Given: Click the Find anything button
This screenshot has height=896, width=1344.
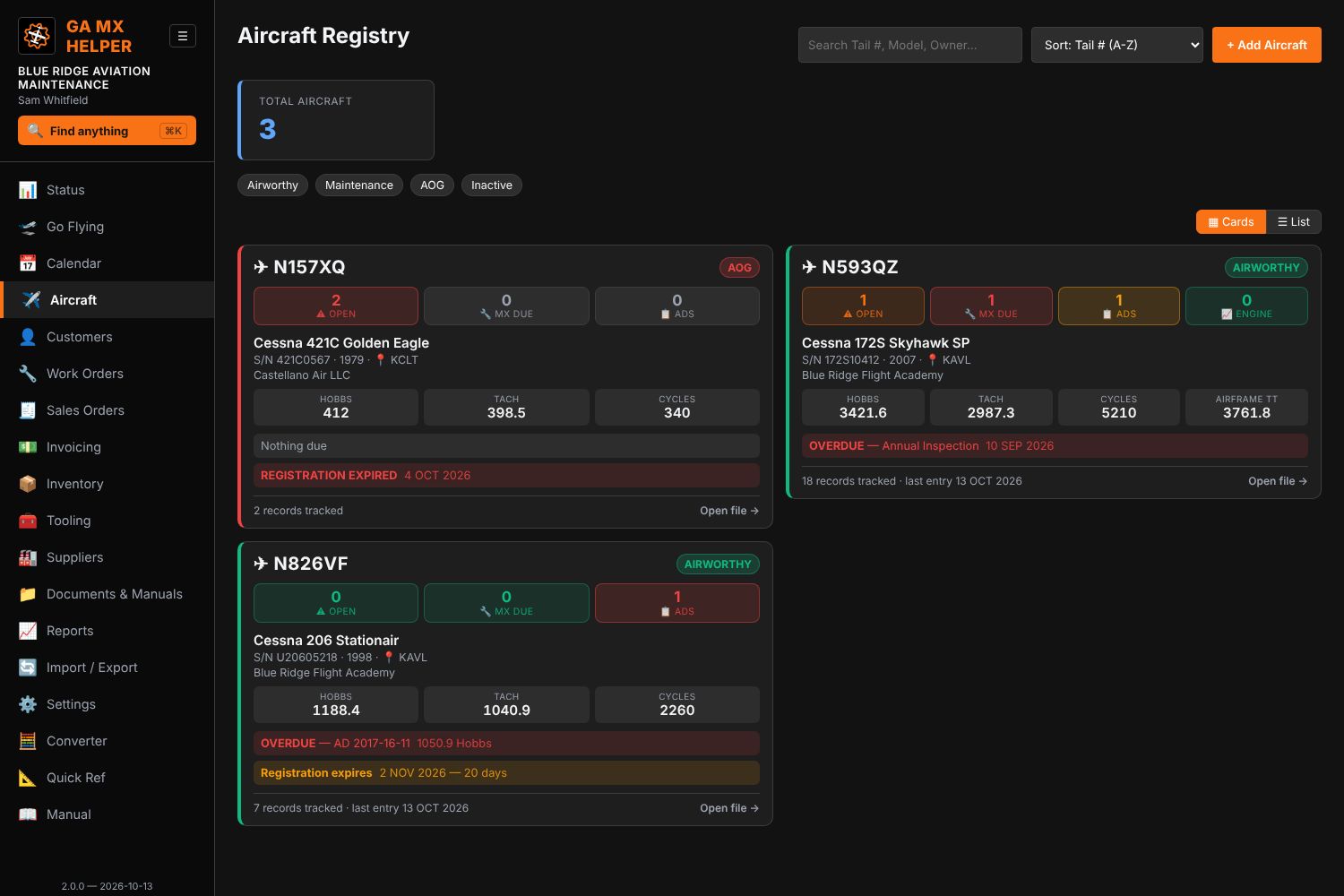Looking at the screenshot, I should tap(107, 131).
